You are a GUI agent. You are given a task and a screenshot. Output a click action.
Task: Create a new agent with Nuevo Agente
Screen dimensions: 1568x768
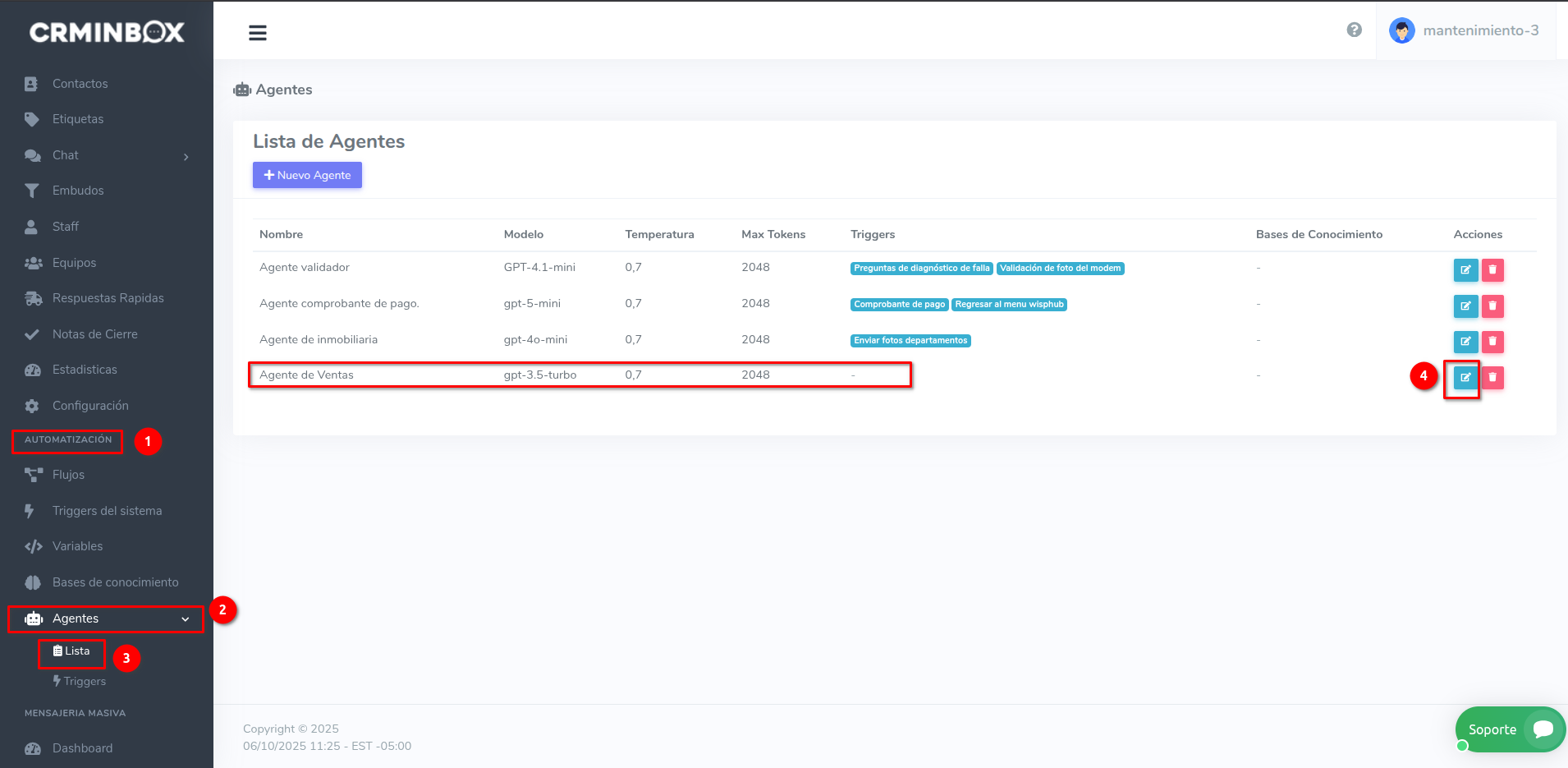(x=307, y=175)
